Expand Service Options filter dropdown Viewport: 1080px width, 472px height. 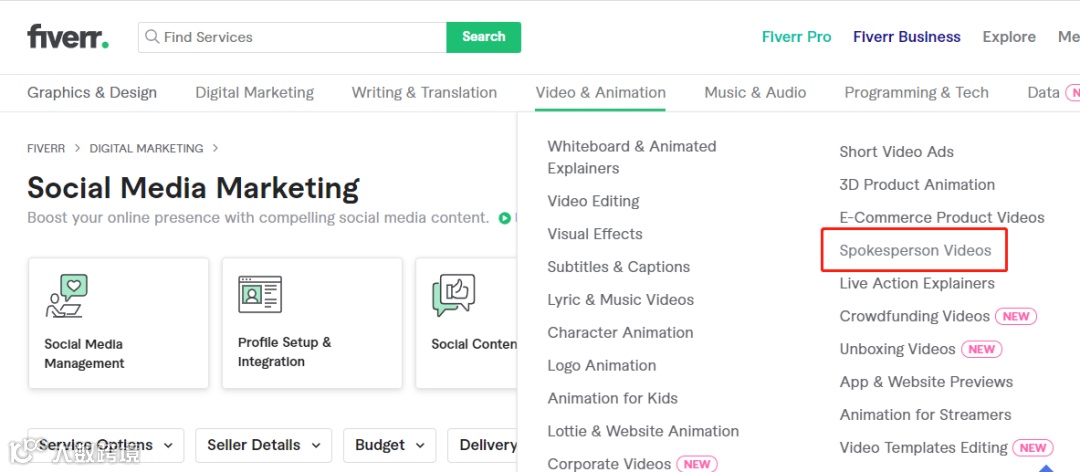105,445
